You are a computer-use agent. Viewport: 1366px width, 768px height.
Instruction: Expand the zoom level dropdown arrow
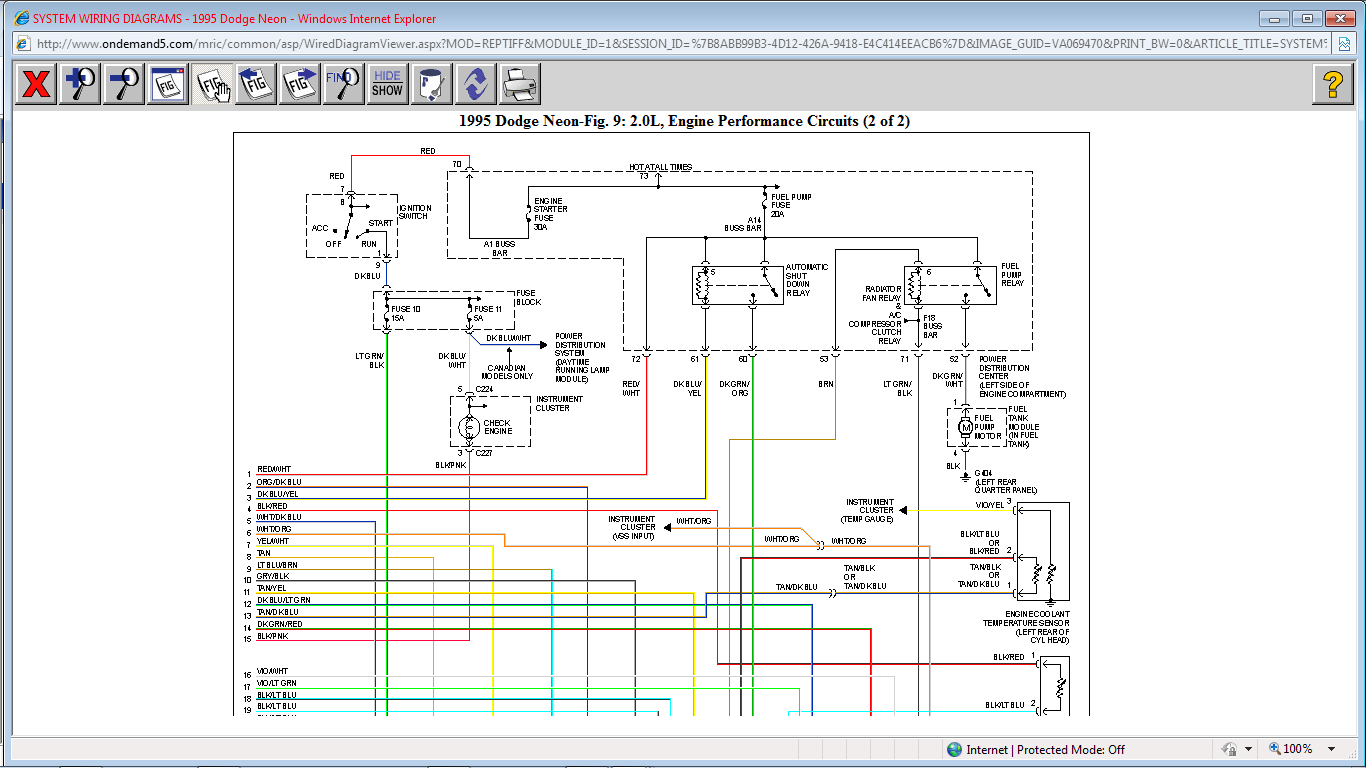(1331, 749)
